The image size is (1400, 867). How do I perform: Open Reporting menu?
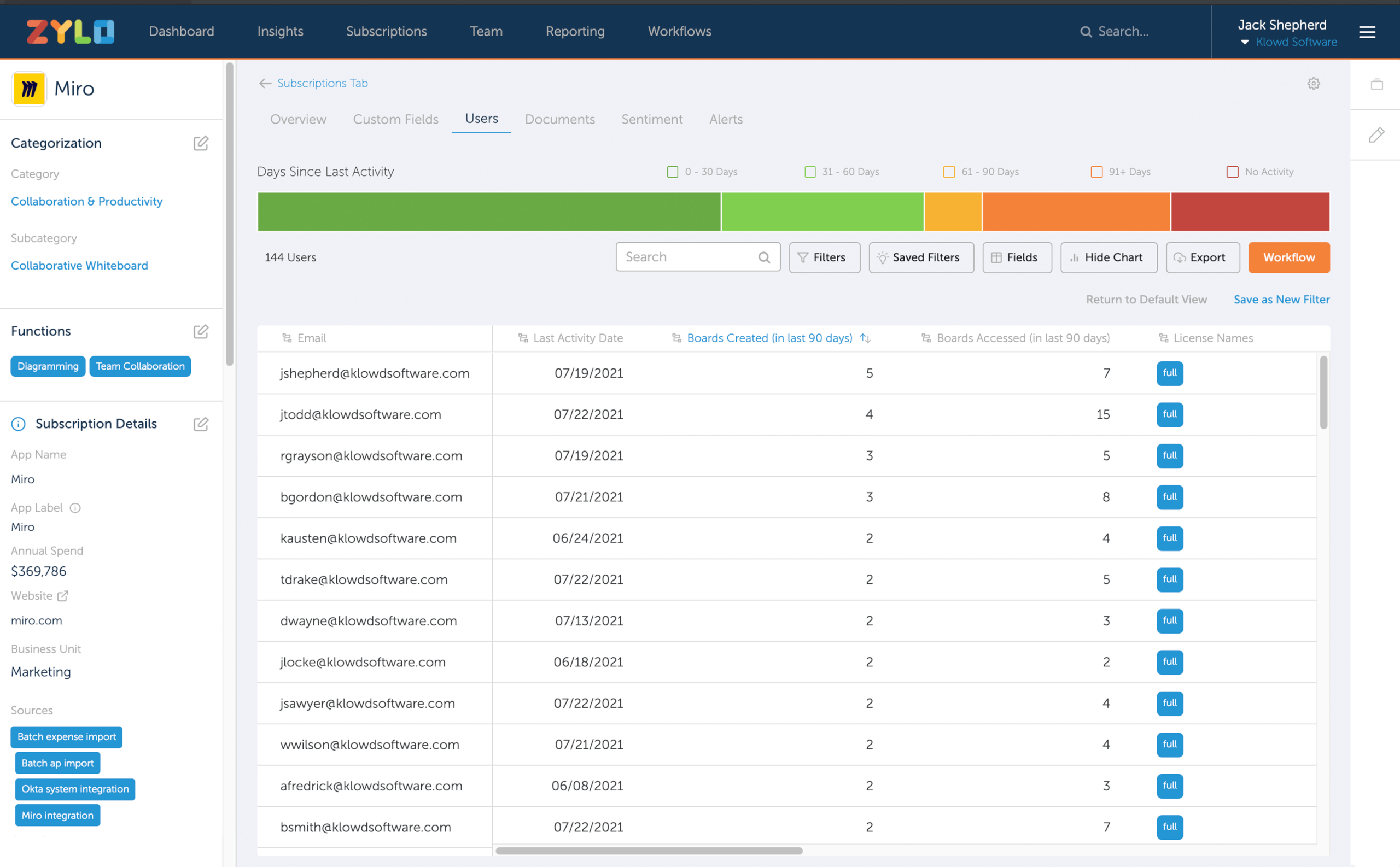click(x=575, y=32)
